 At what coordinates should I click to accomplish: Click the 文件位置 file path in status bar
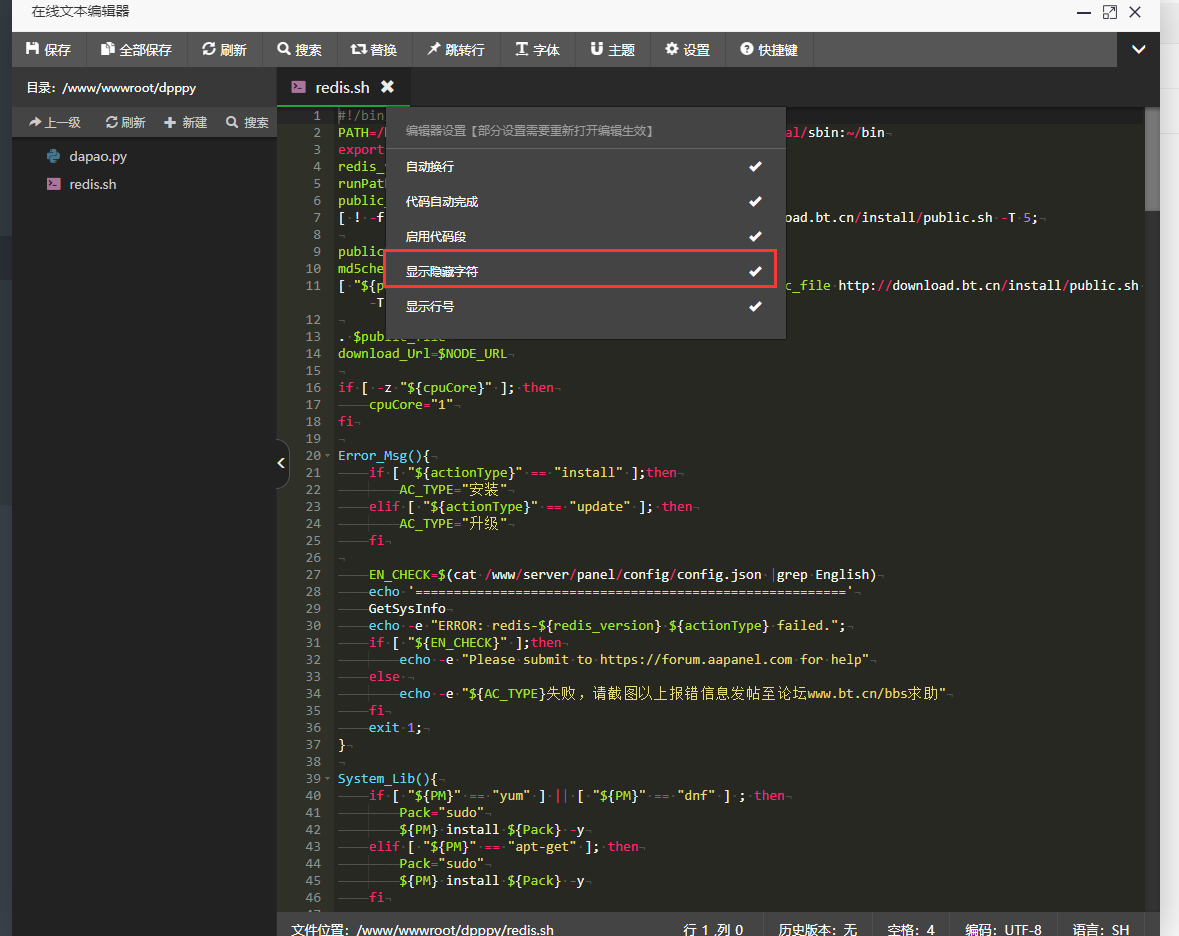[x=422, y=929]
